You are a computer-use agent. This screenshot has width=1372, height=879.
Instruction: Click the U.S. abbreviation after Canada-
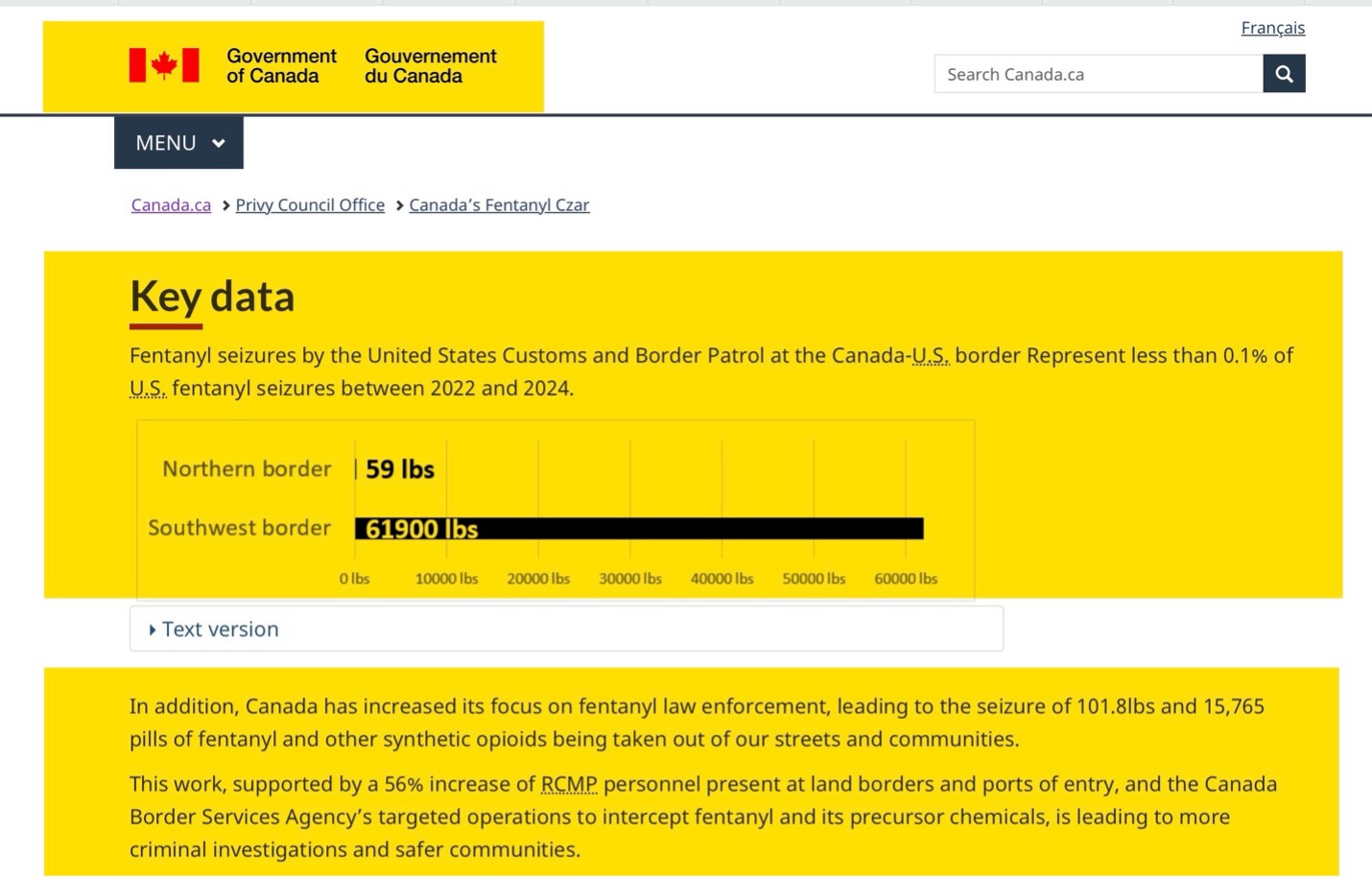coord(930,355)
